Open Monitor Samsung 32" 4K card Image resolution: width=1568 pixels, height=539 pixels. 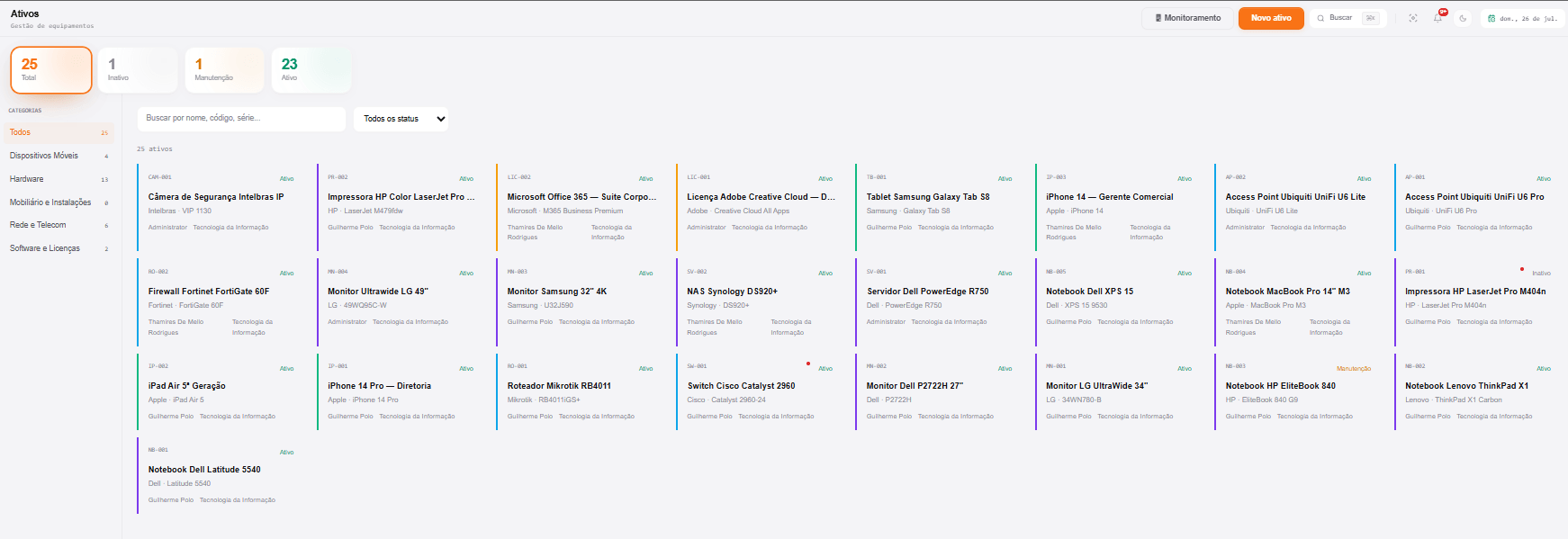click(x=581, y=301)
